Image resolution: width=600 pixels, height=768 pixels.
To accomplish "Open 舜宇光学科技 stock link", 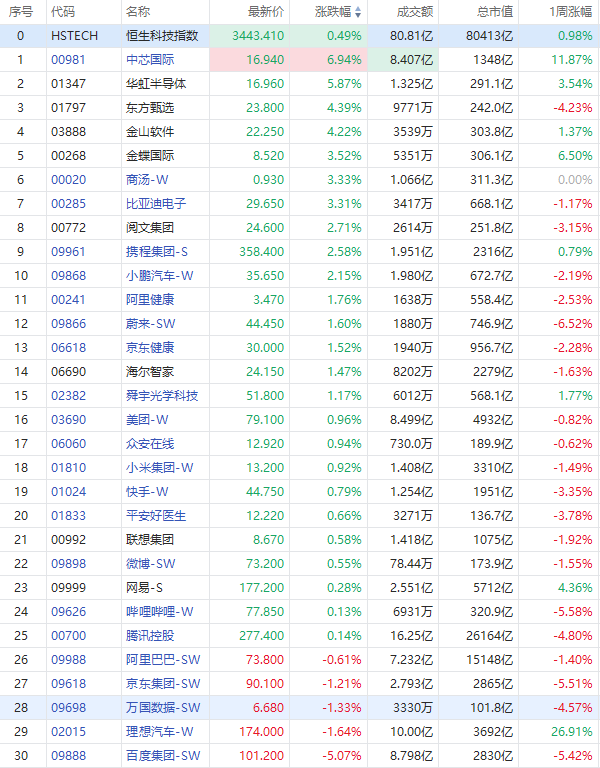I will [162, 396].
